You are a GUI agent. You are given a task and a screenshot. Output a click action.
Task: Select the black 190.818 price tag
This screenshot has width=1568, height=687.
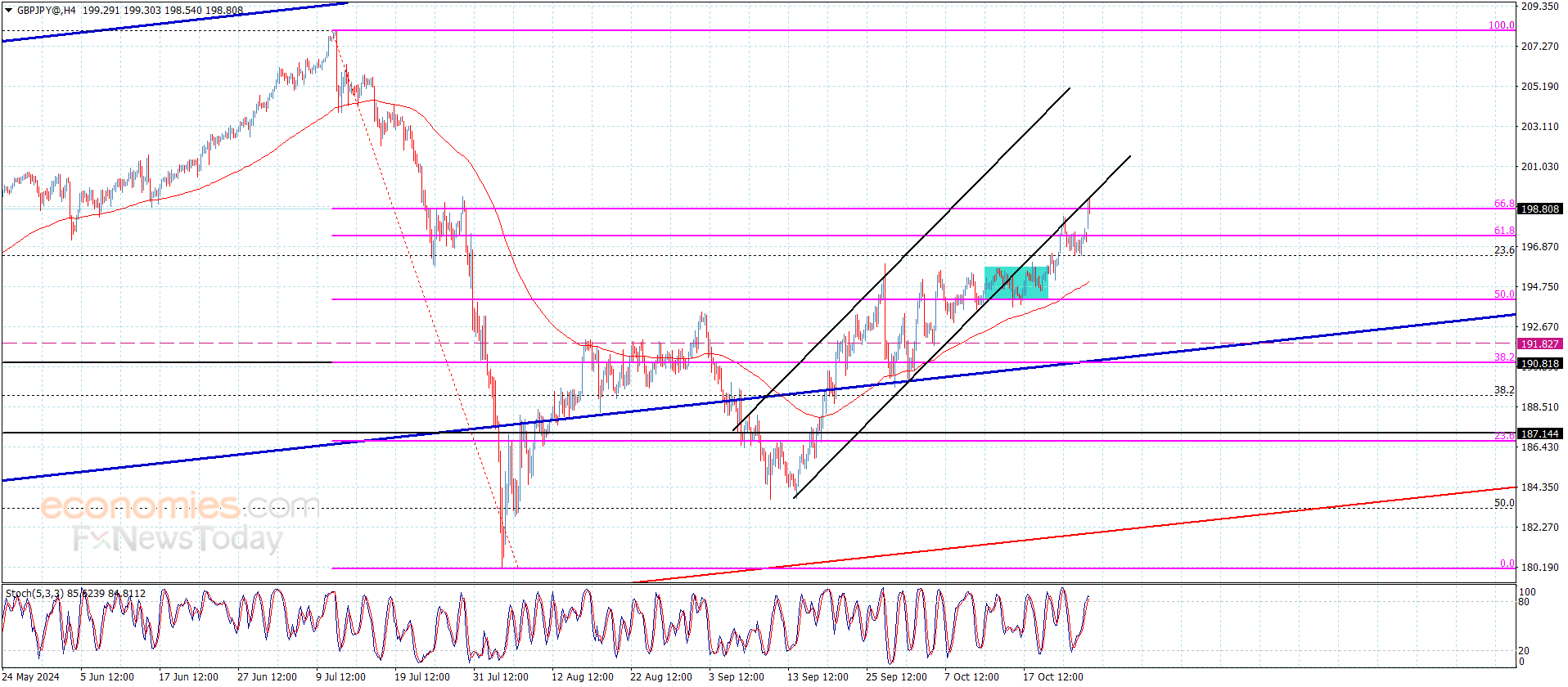tap(1539, 364)
